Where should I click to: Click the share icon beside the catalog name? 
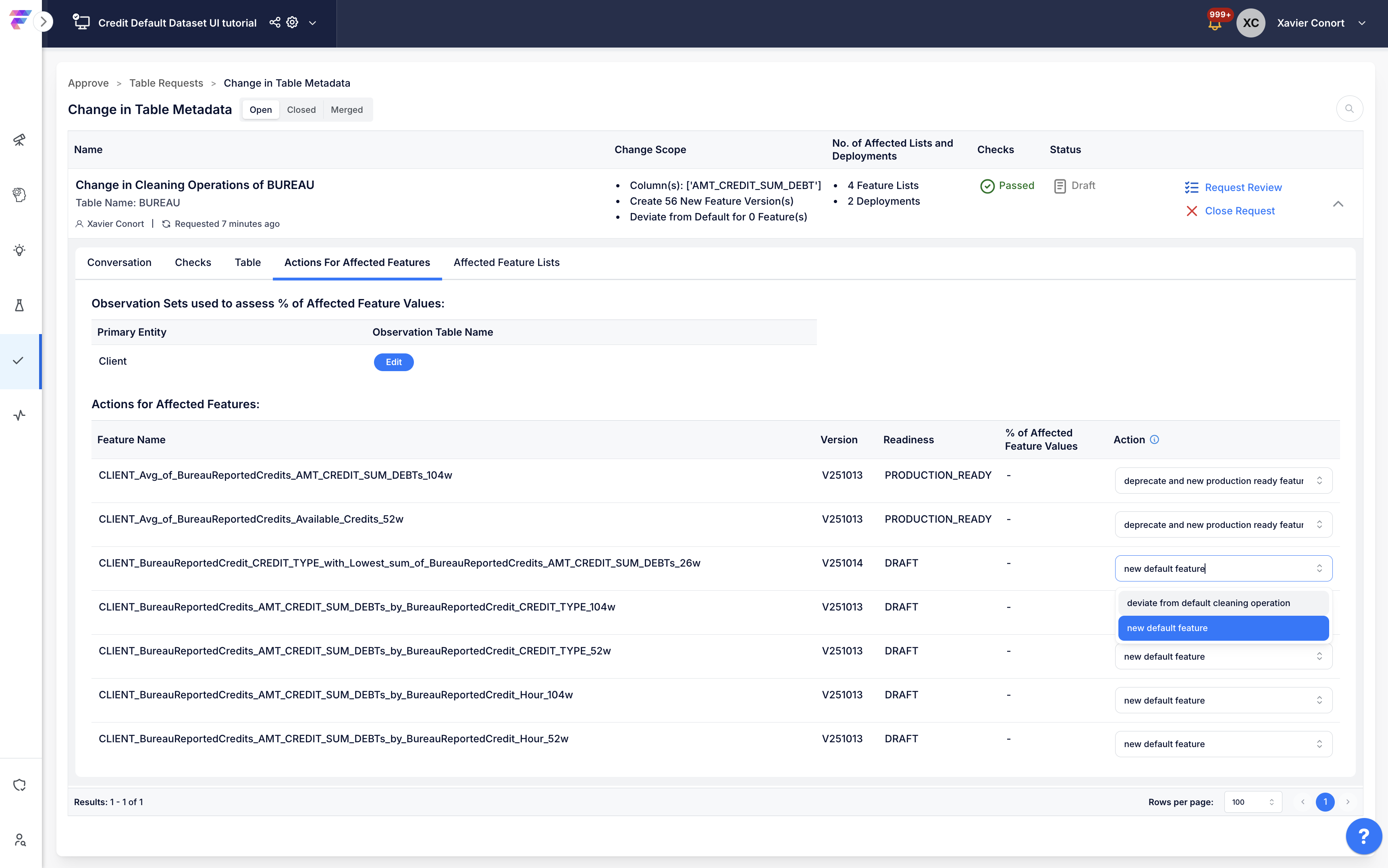click(275, 23)
